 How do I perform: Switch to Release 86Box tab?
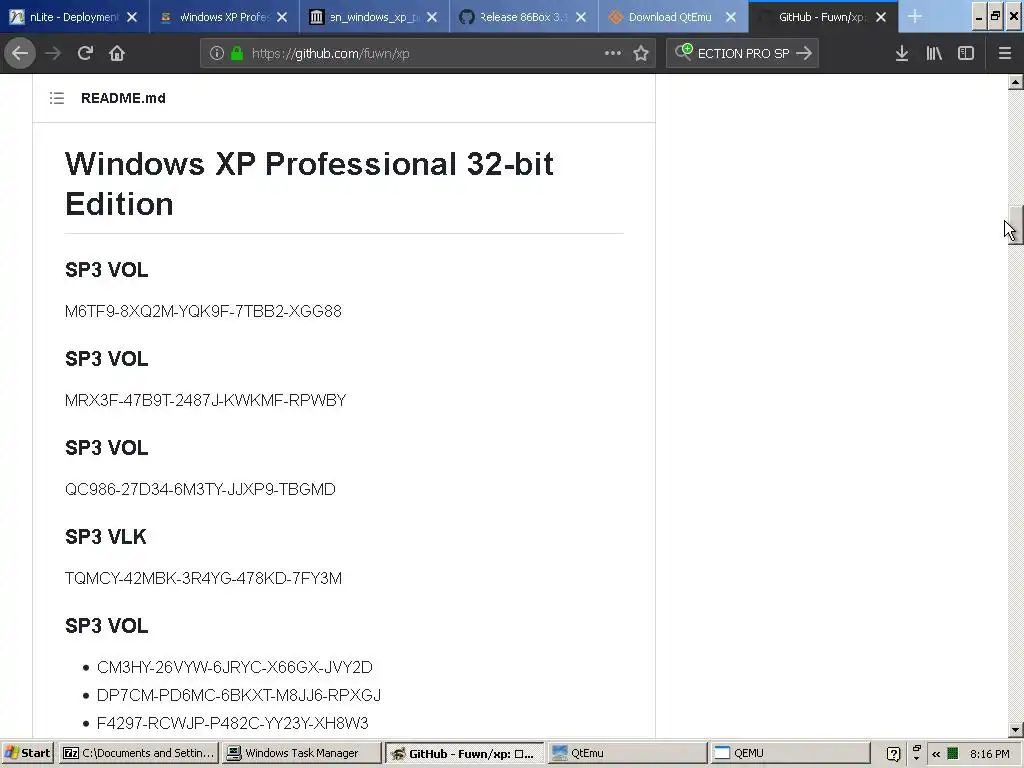(524, 17)
